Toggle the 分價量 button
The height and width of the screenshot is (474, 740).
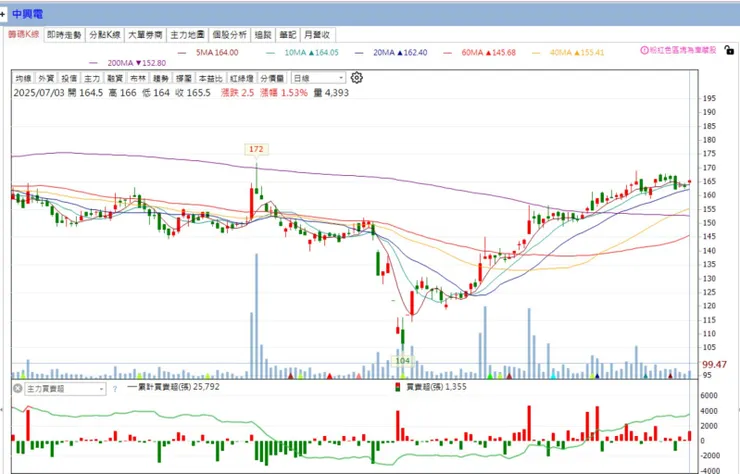(272, 78)
